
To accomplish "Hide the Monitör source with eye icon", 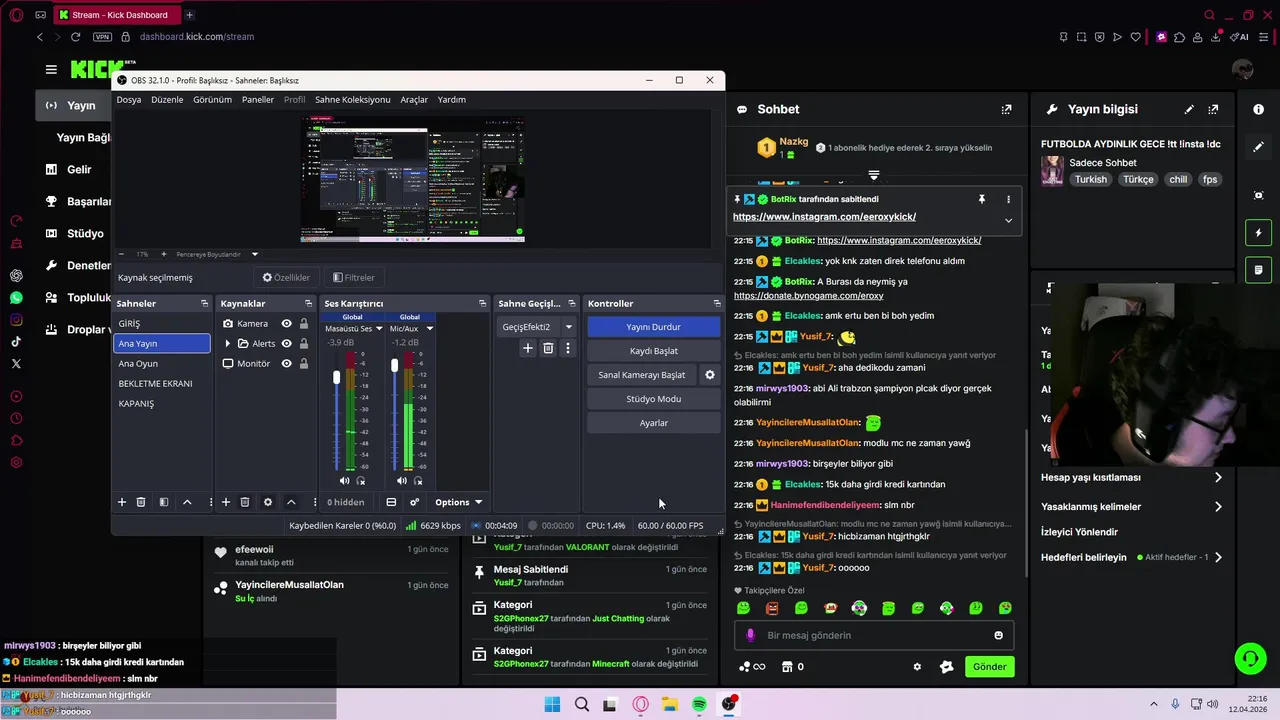I will tap(287, 363).
